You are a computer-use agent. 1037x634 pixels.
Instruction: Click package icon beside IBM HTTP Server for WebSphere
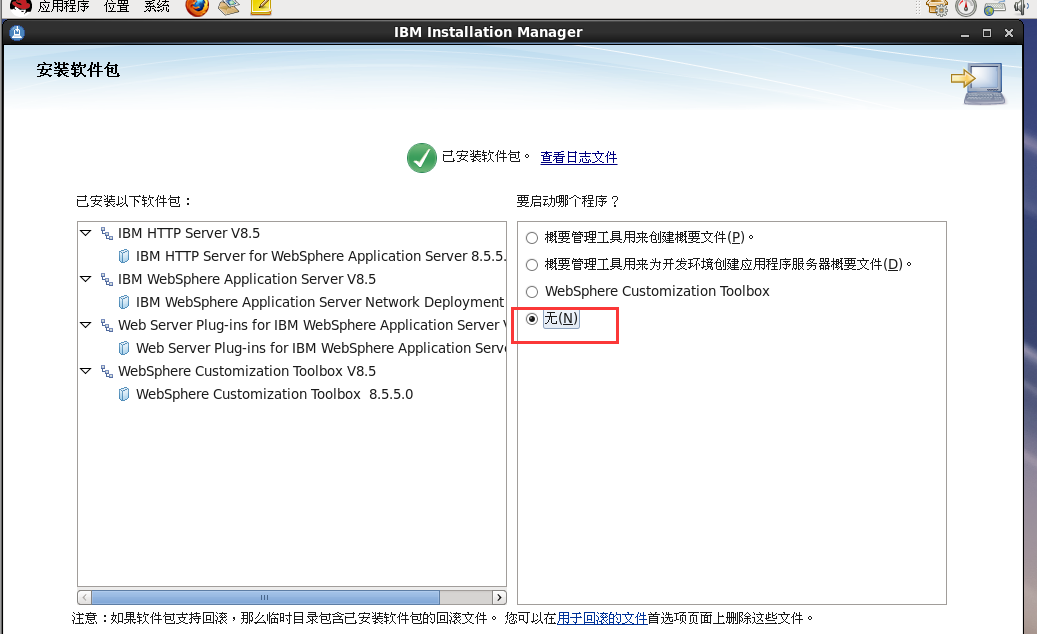[124, 257]
